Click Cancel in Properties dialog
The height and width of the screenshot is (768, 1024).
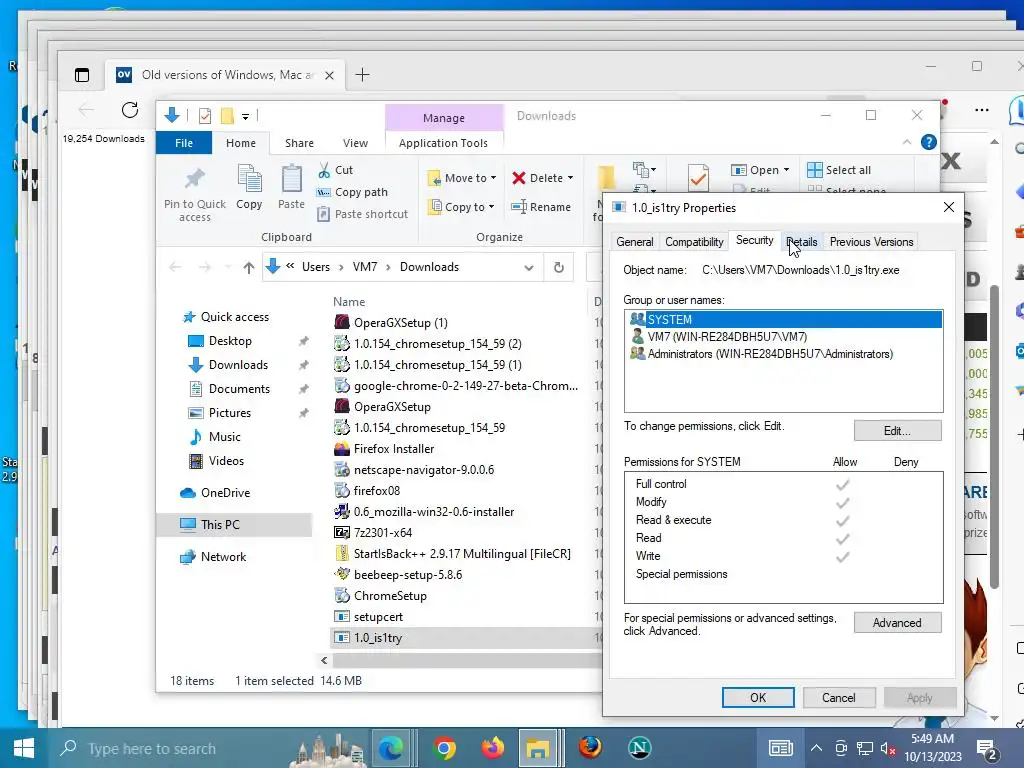click(x=839, y=697)
